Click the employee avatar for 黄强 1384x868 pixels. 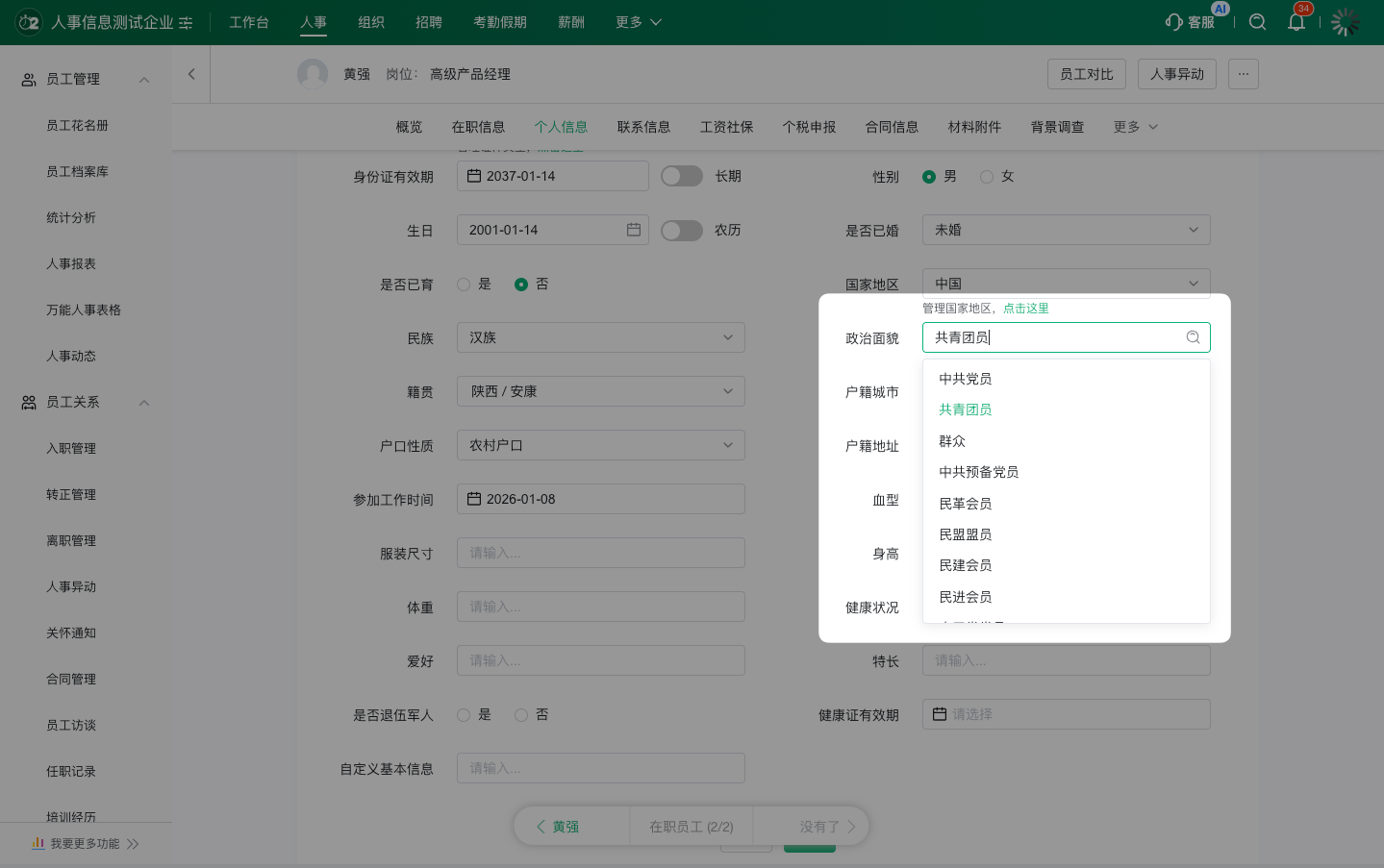313,74
